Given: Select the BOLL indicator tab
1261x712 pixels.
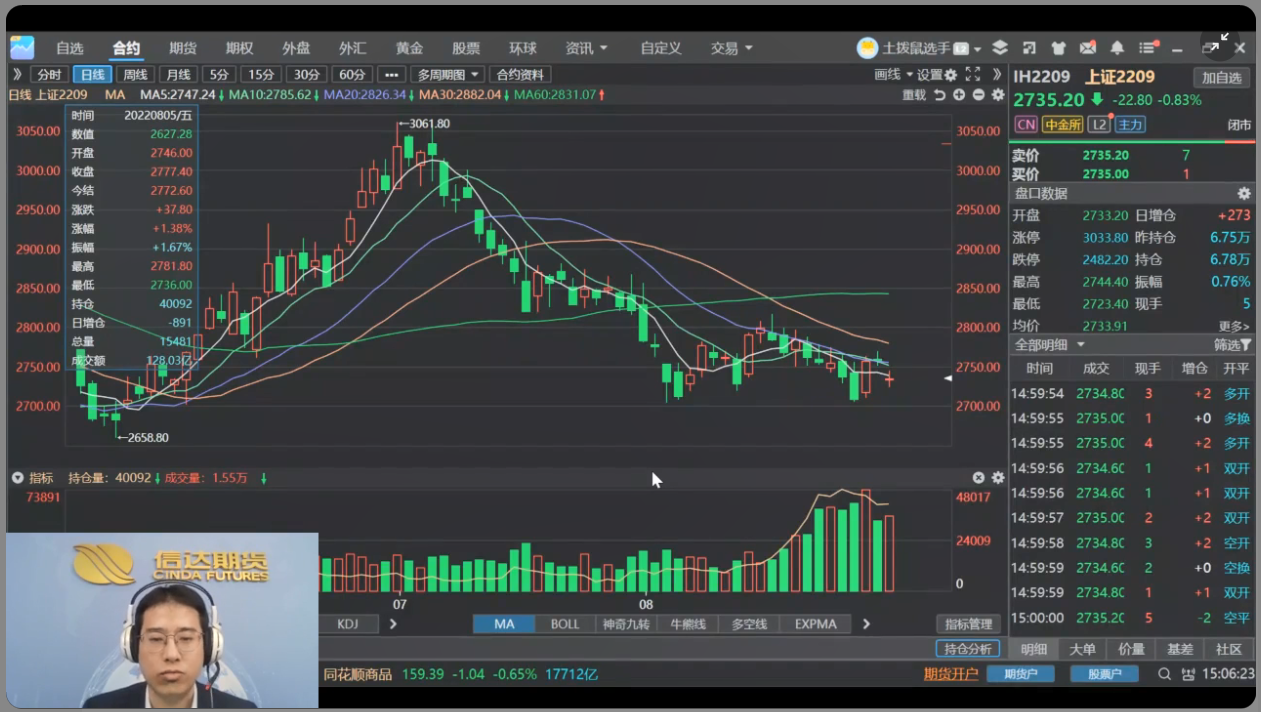Looking at the screenshot, I should (565, 624).
